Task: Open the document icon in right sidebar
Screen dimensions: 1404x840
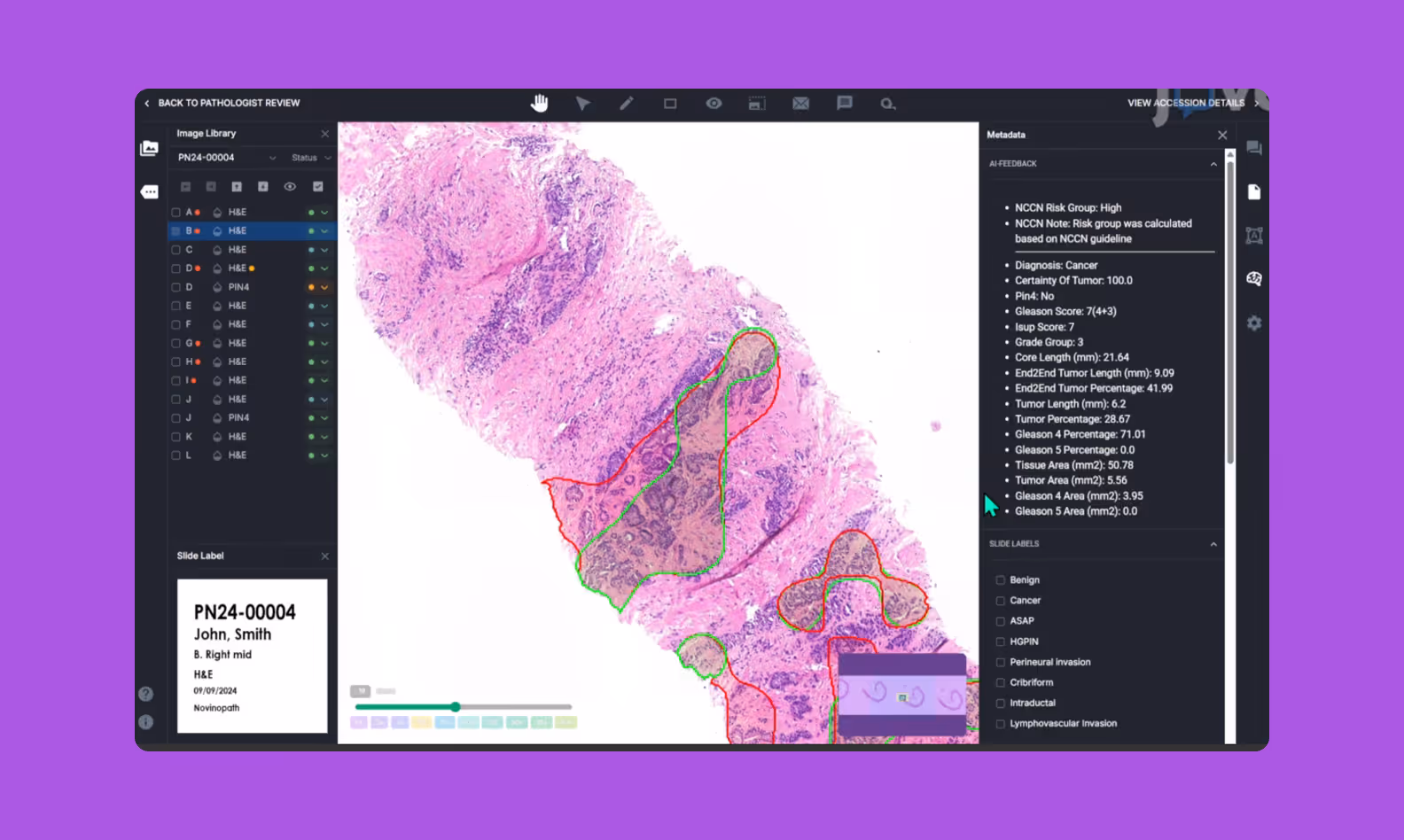Action: click(1254, 192)
